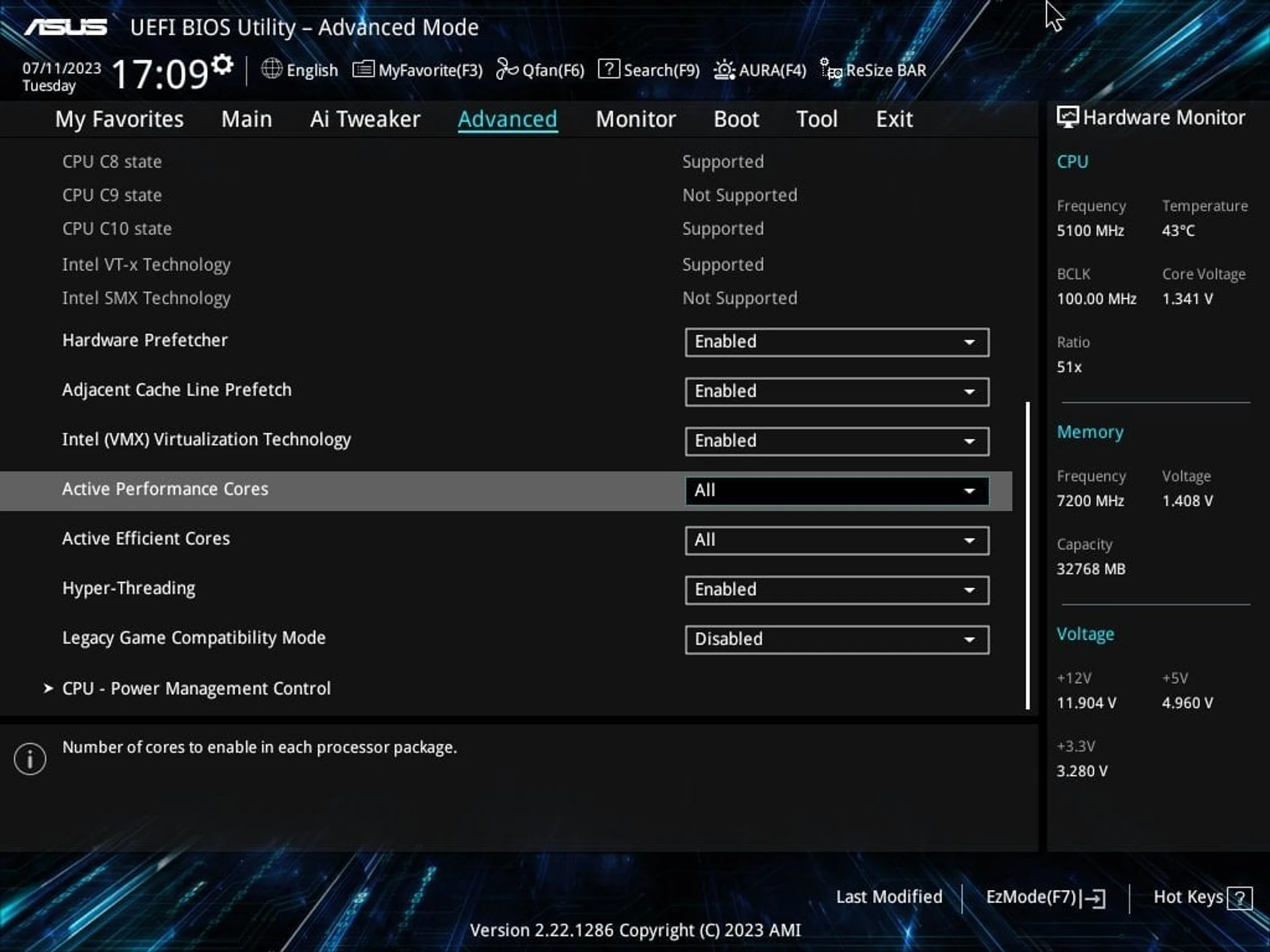
Task: Click the info icon beside help text
Action: click(x=30, y=758)
